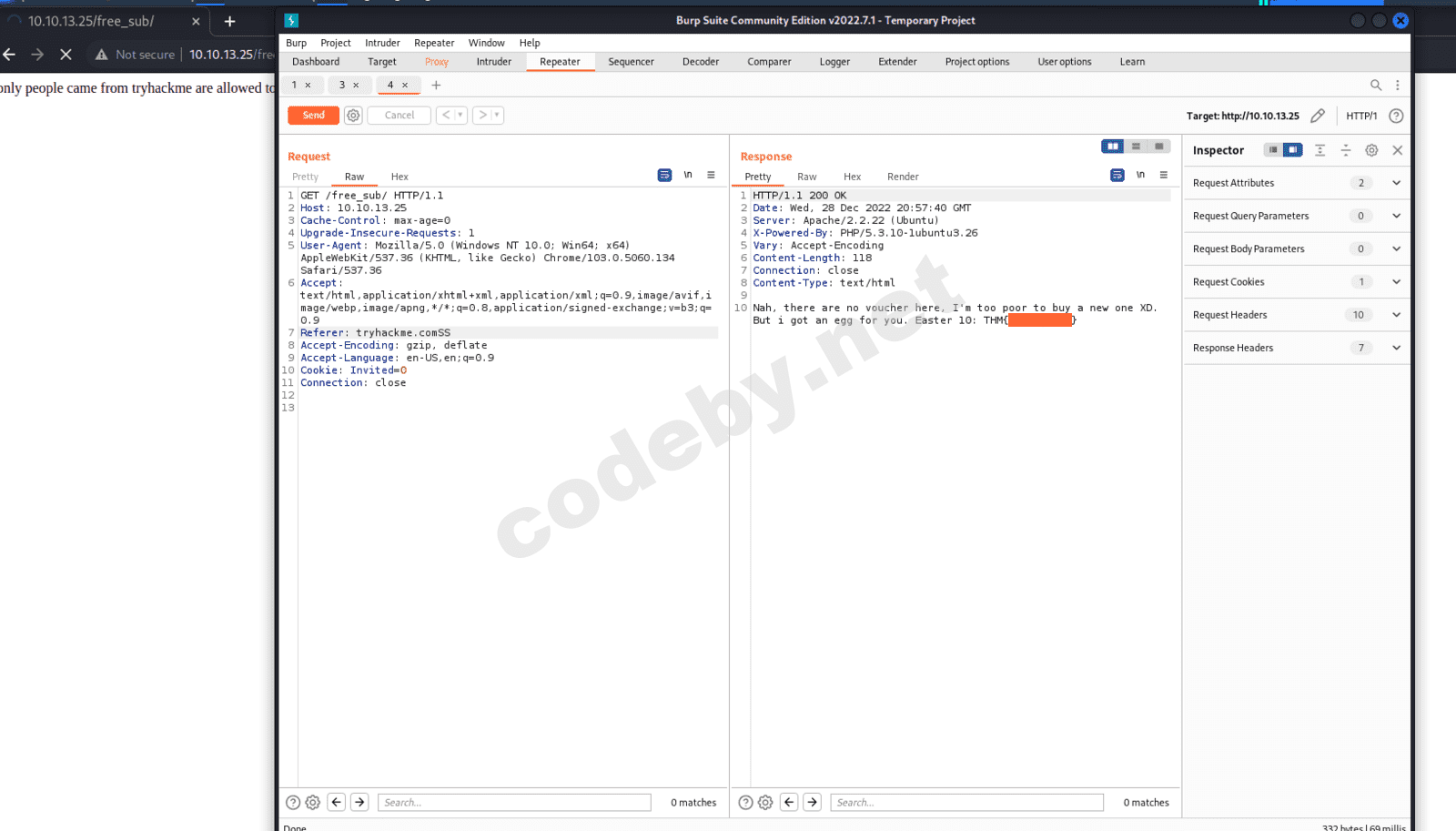Open the Dashboard tab
Image resolution: width=1456 pixels, height=831 pixels.
[316, 62]
